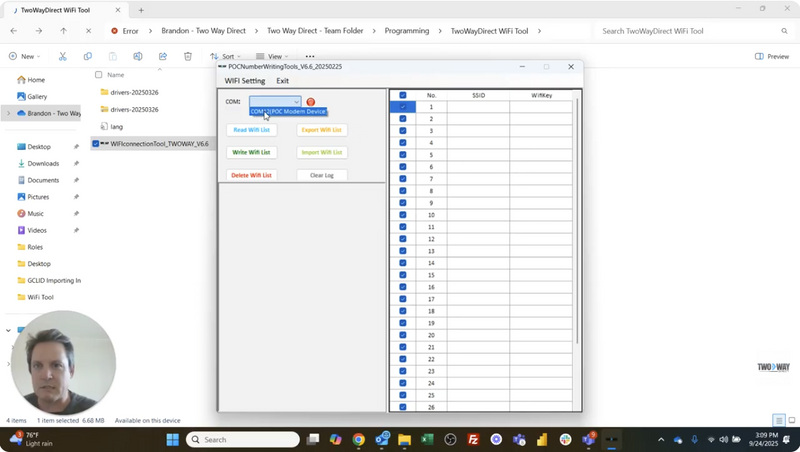This screenshot has height=452, width=800.
Task: Click the red COM connection status icon
Action: pyautogui.click(x=311, y=102)
